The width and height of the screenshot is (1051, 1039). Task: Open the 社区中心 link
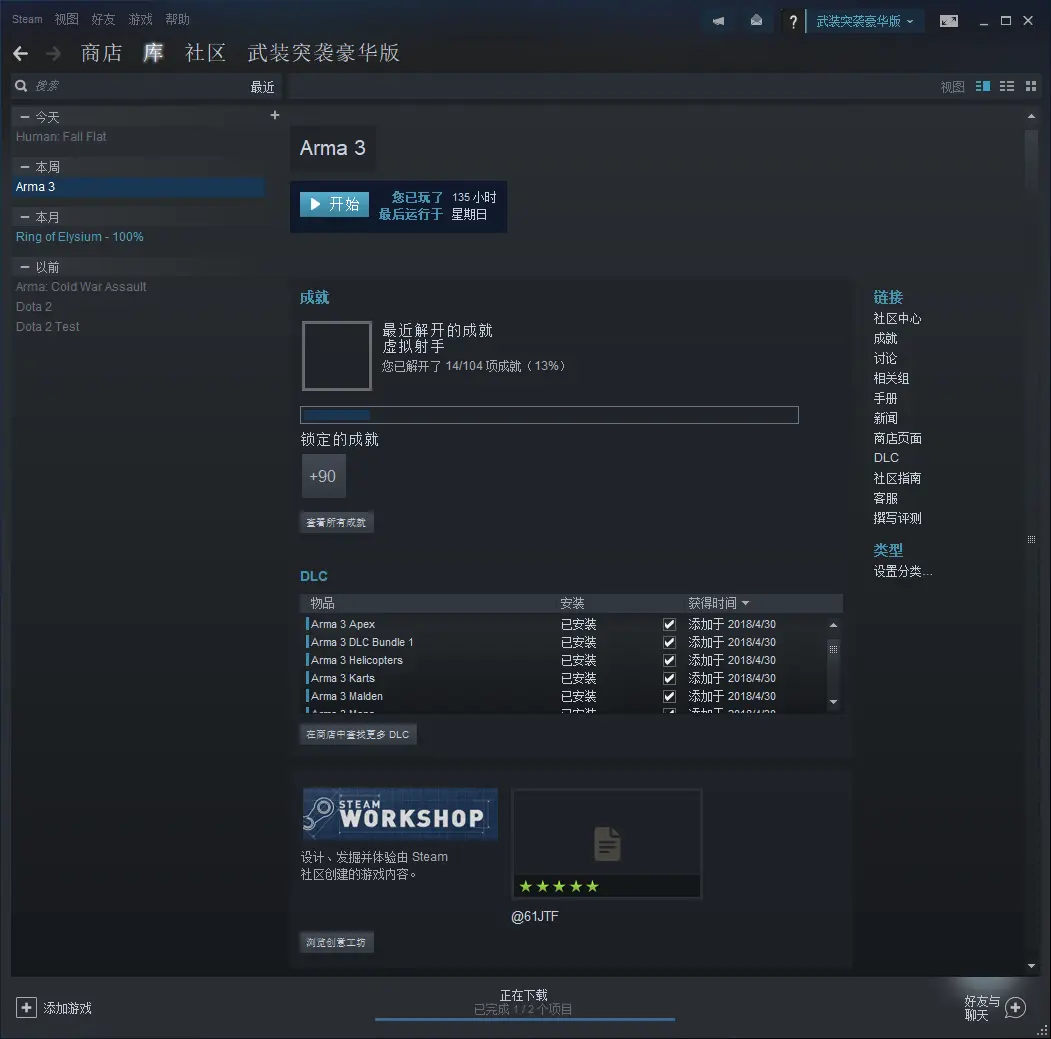tap(897, 318)
